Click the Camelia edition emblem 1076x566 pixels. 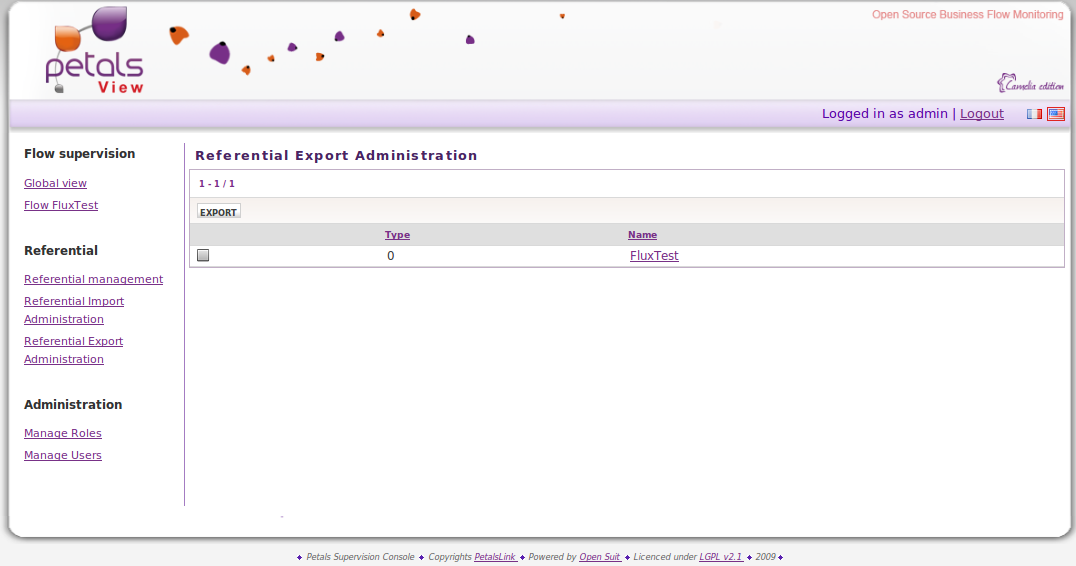tap(1030, 84)
